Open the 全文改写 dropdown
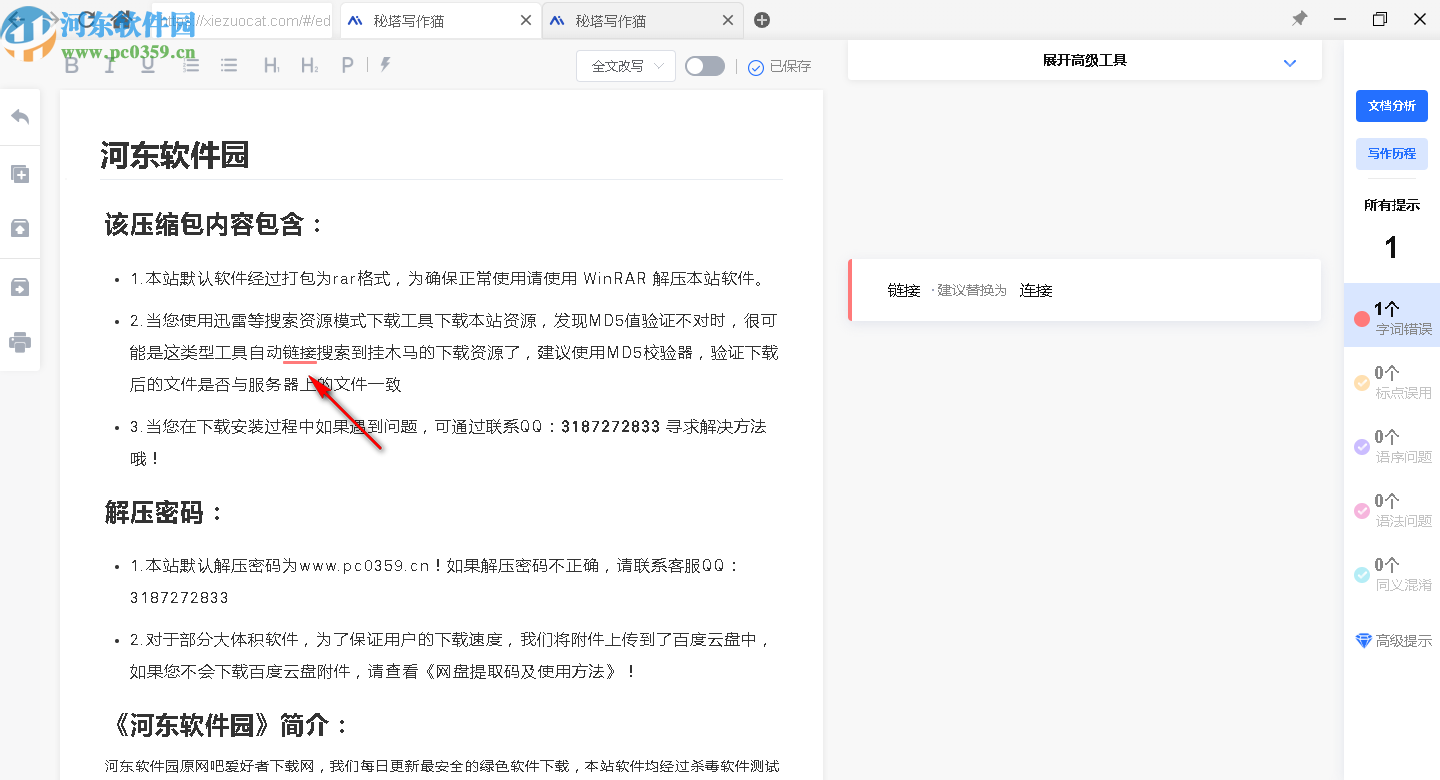This screenshot has width=1440, height=780. pyautogui.click(x=626, y=66)
